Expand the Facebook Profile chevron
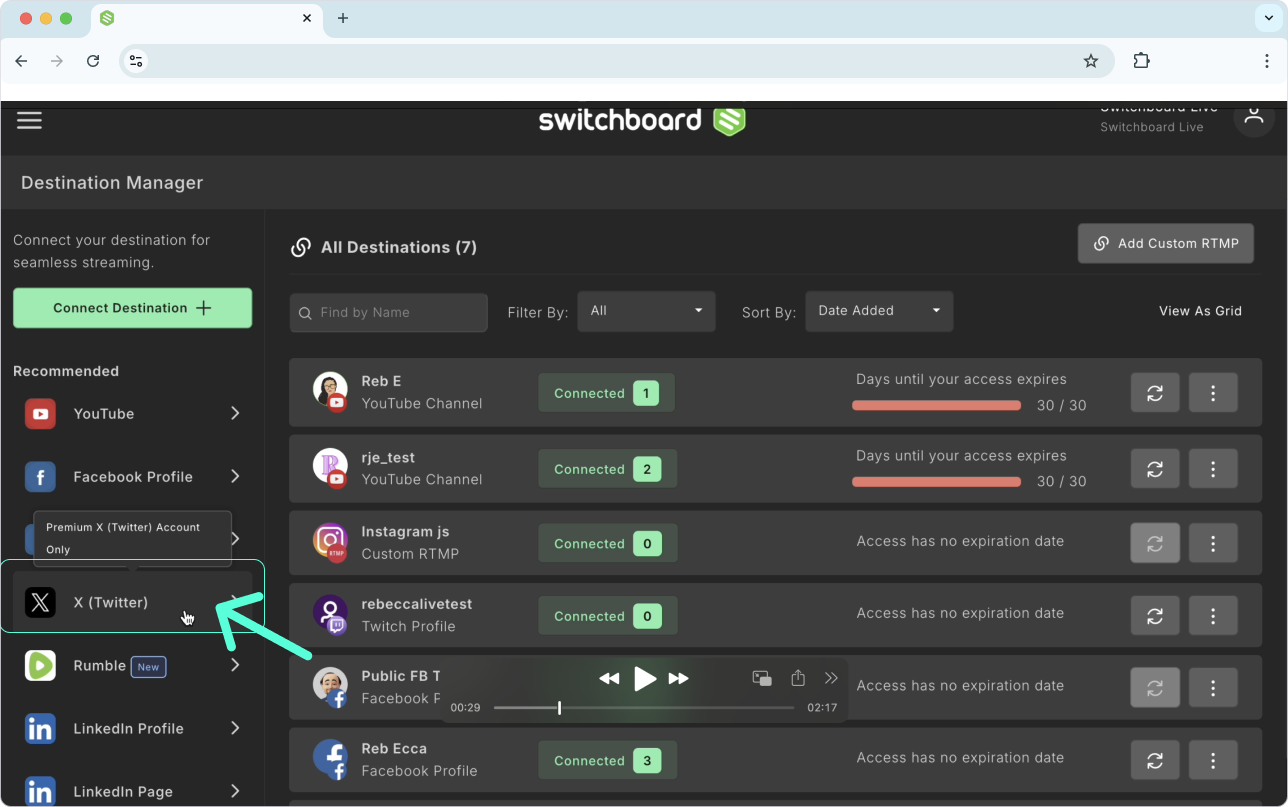 (x=235, y=477)
